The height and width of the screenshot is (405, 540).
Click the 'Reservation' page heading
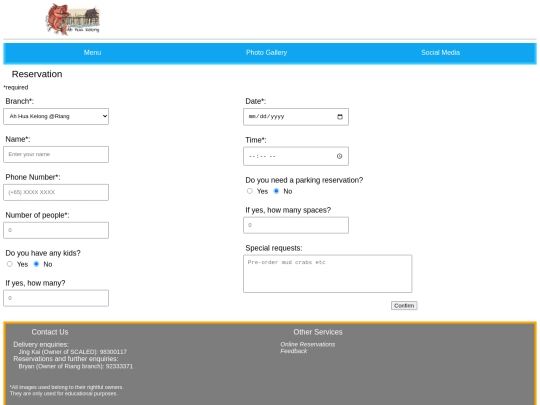(37, 74)
